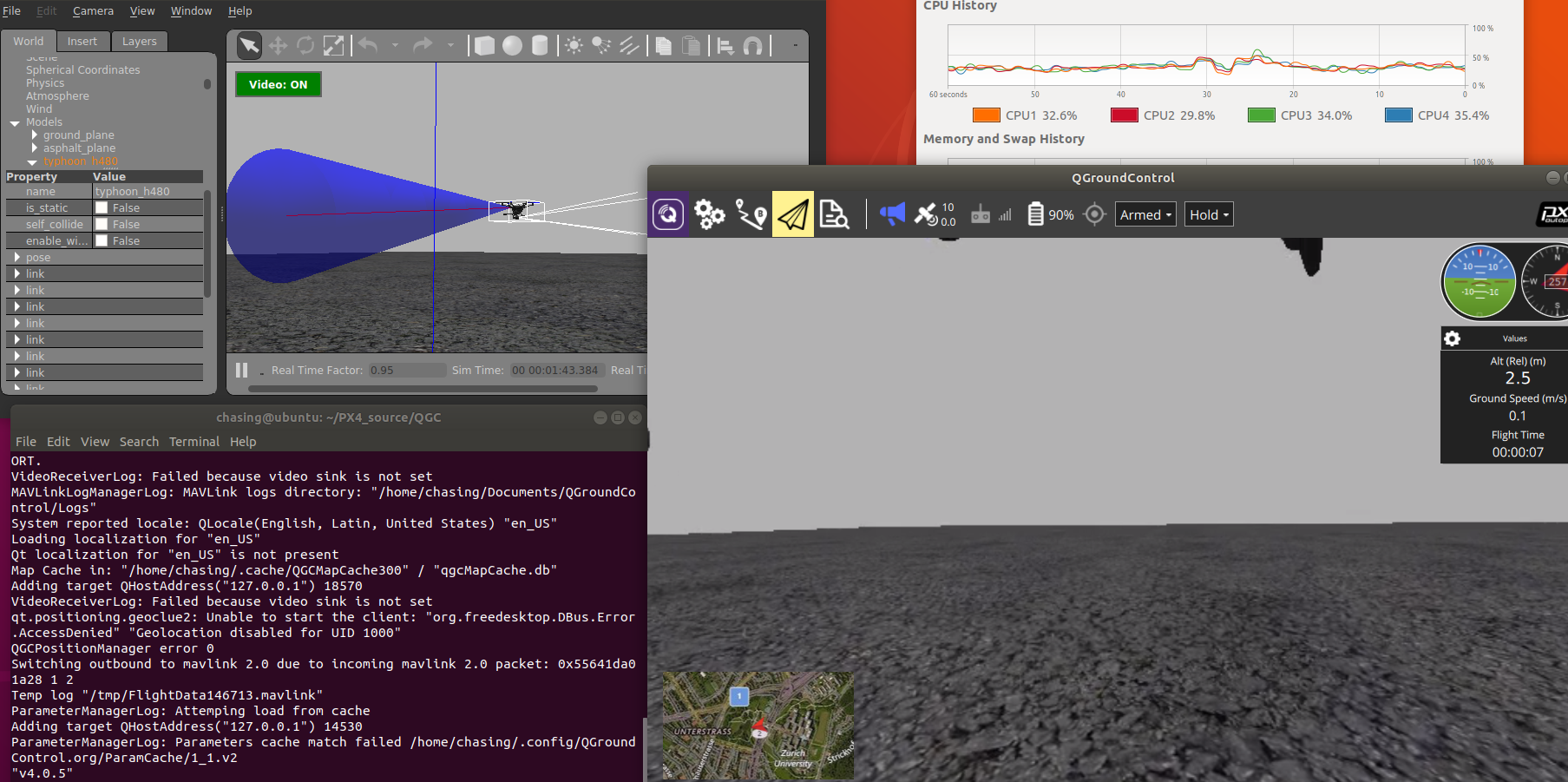The width and height of the screenshot is (1568, 782).
Task: Open the Gazebo align tool
Action: click(x=725, y=46)
